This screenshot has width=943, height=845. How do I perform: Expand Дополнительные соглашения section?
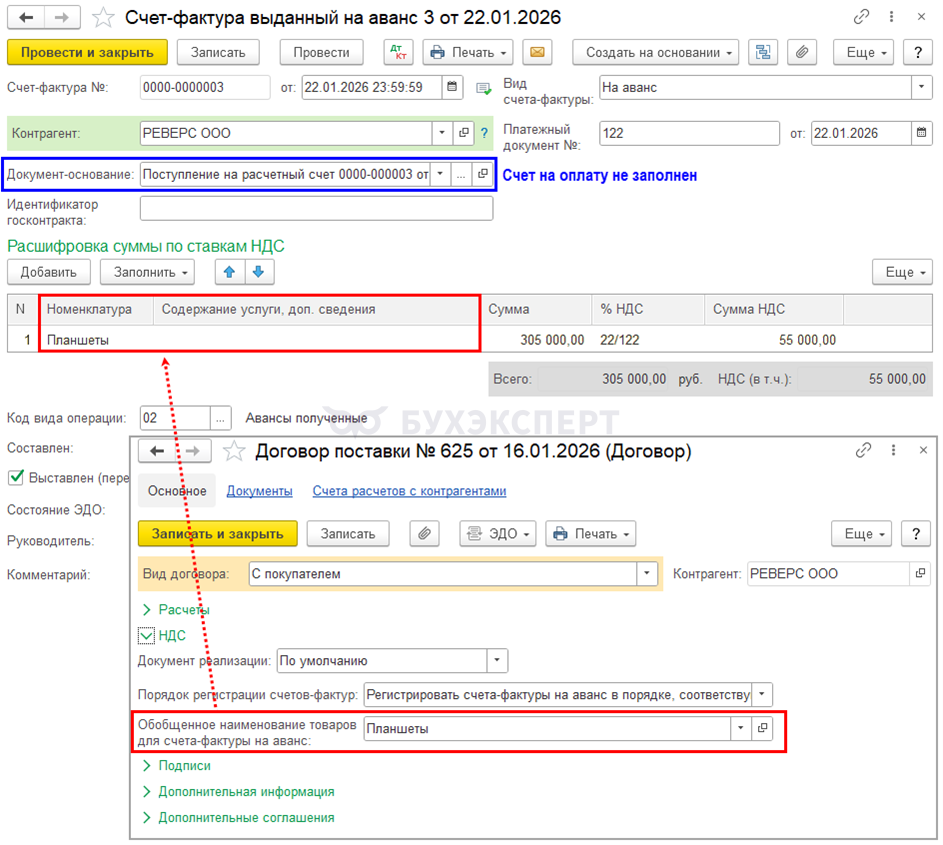[x=147, y=817]
